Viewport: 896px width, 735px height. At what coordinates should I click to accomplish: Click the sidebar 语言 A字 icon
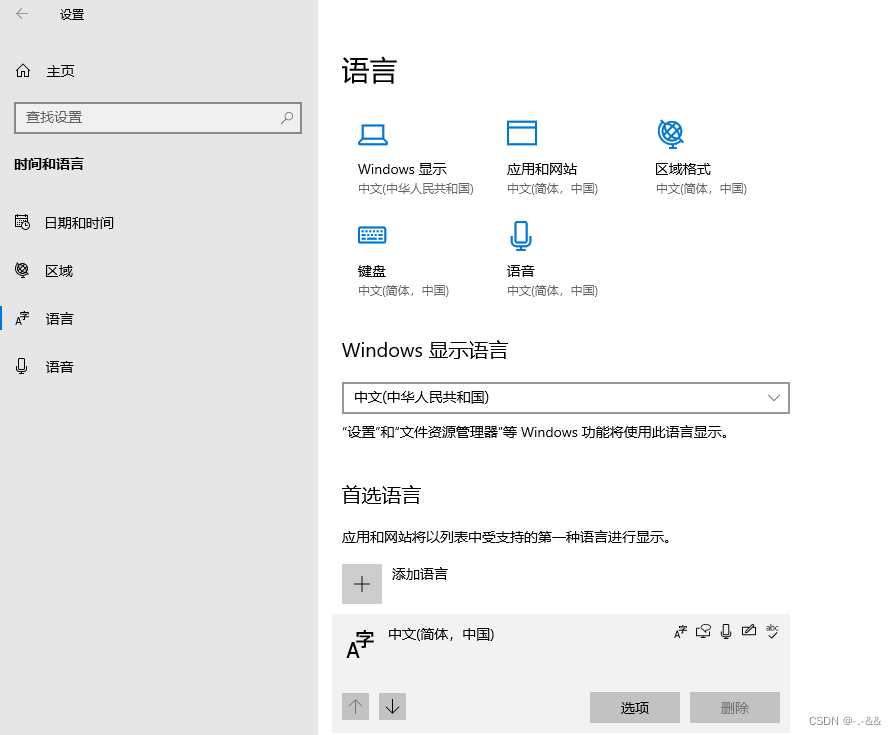point(22,318)
